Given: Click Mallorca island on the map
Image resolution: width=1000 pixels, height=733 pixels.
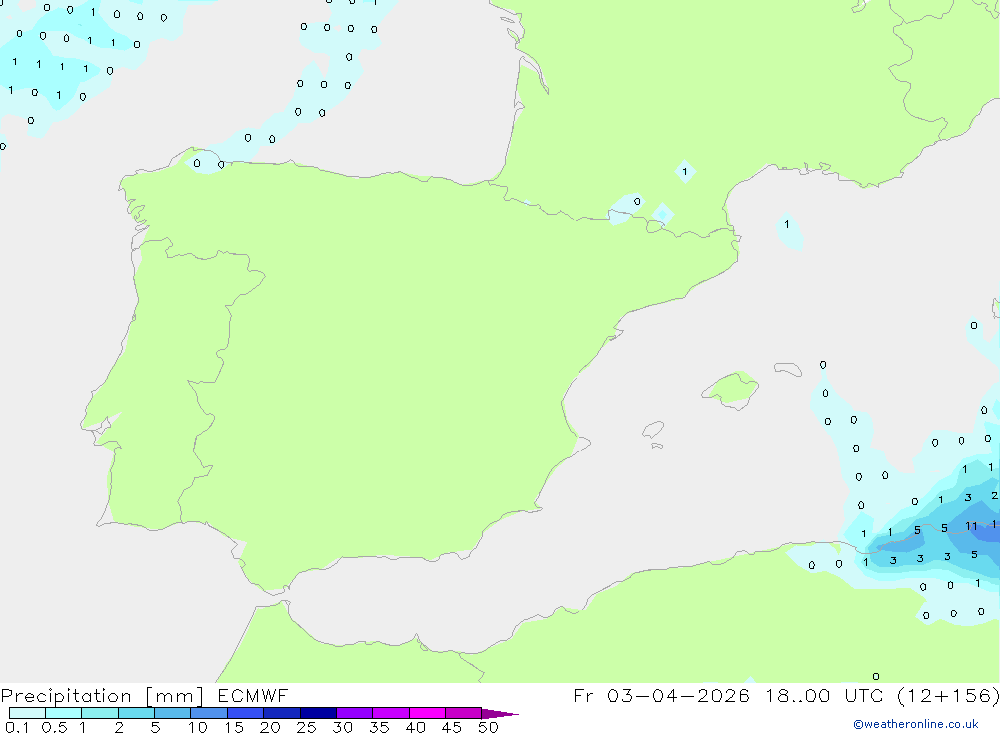Looking at the screenshot, I should tap(731, 389).
